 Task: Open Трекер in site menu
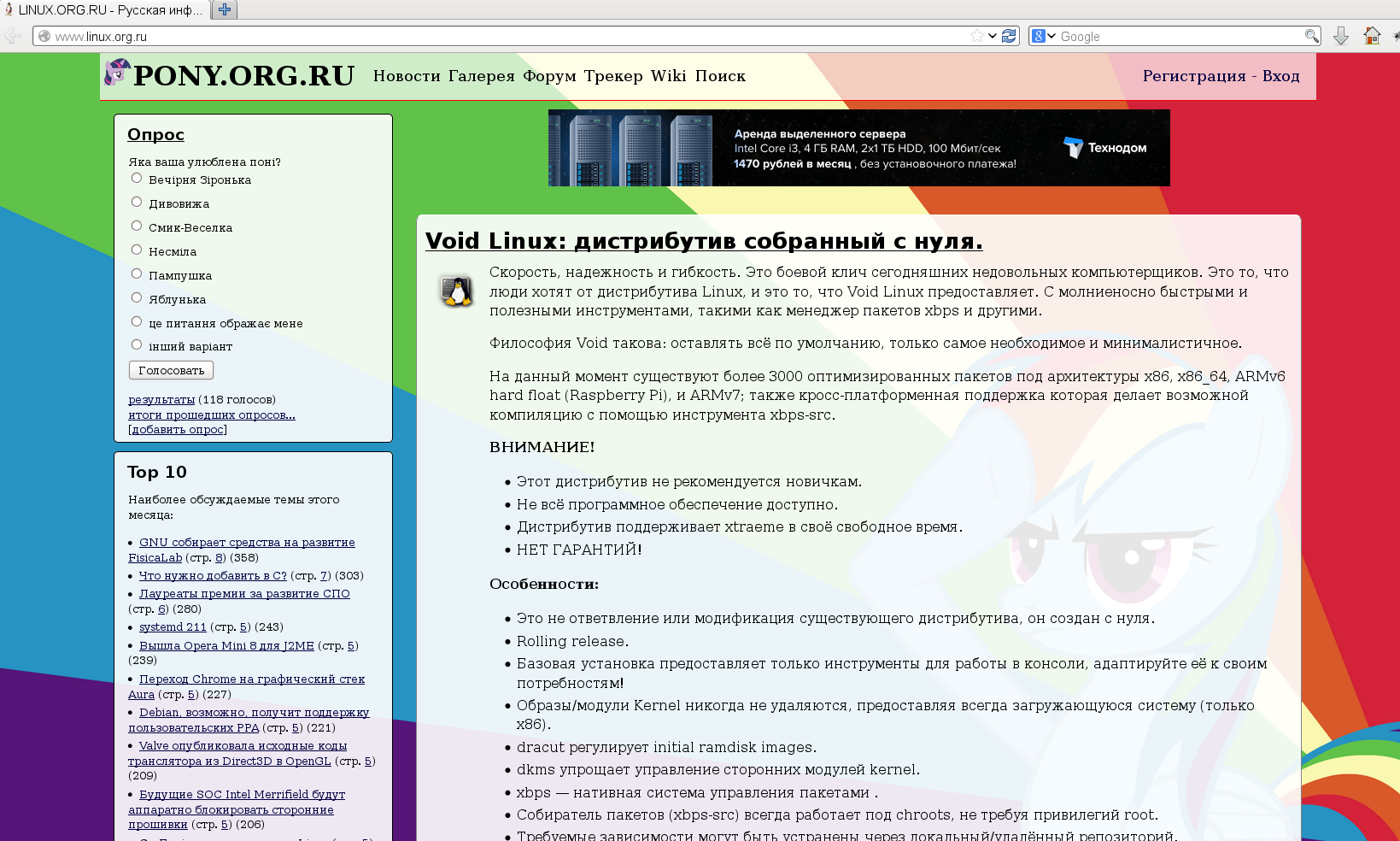(613, 76)
